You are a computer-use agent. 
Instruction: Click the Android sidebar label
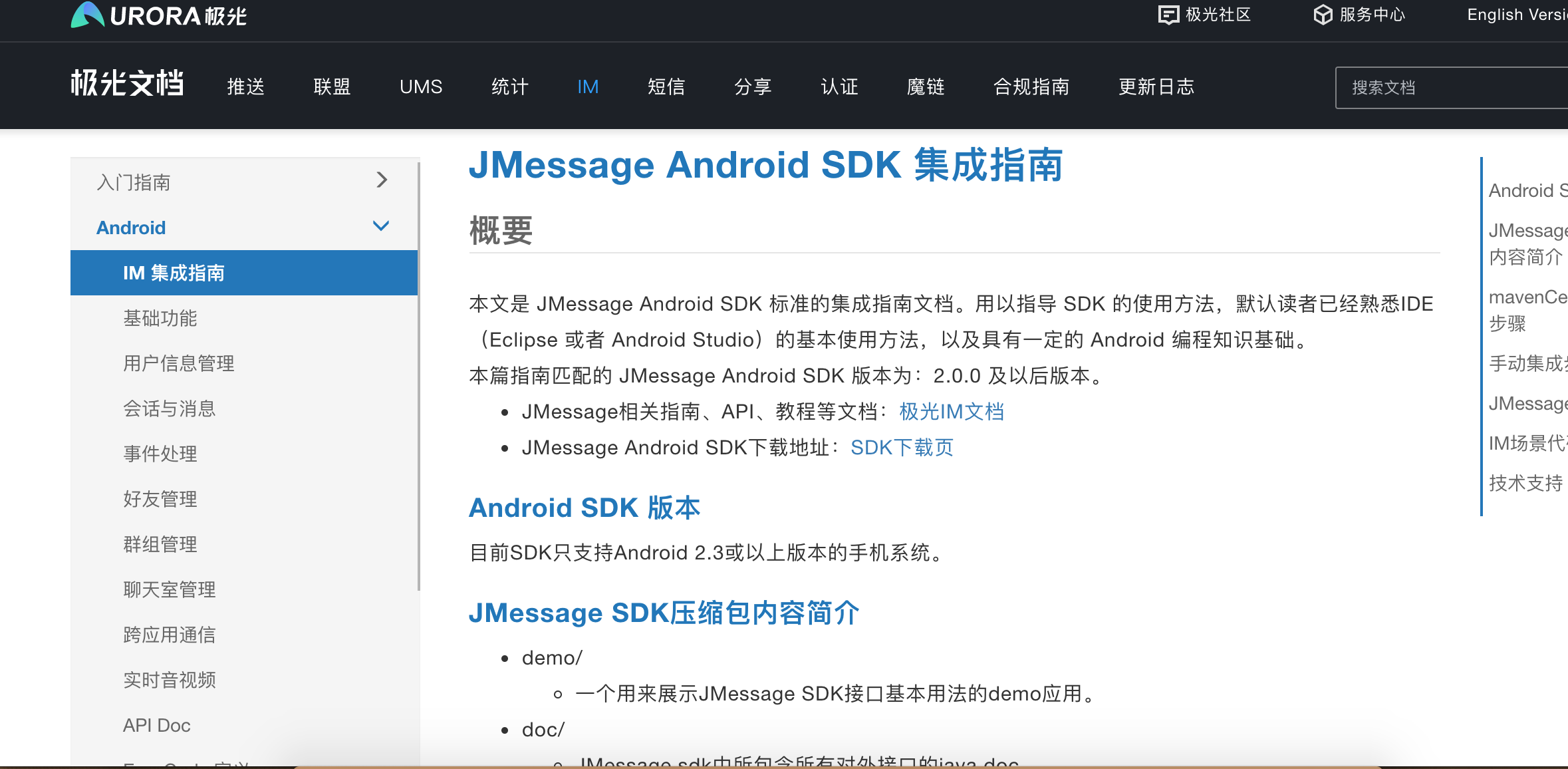tap(131, 228)
